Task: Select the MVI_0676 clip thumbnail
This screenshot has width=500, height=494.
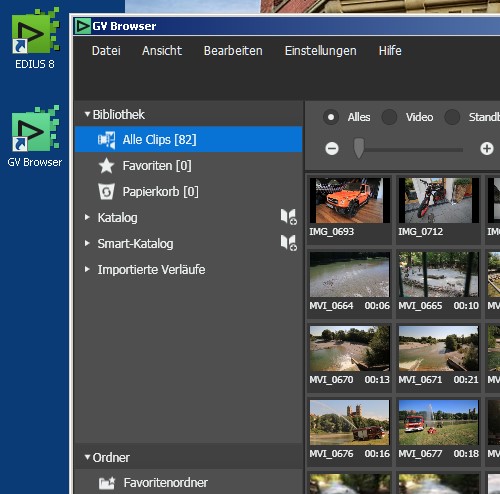Action: point(349,422)
